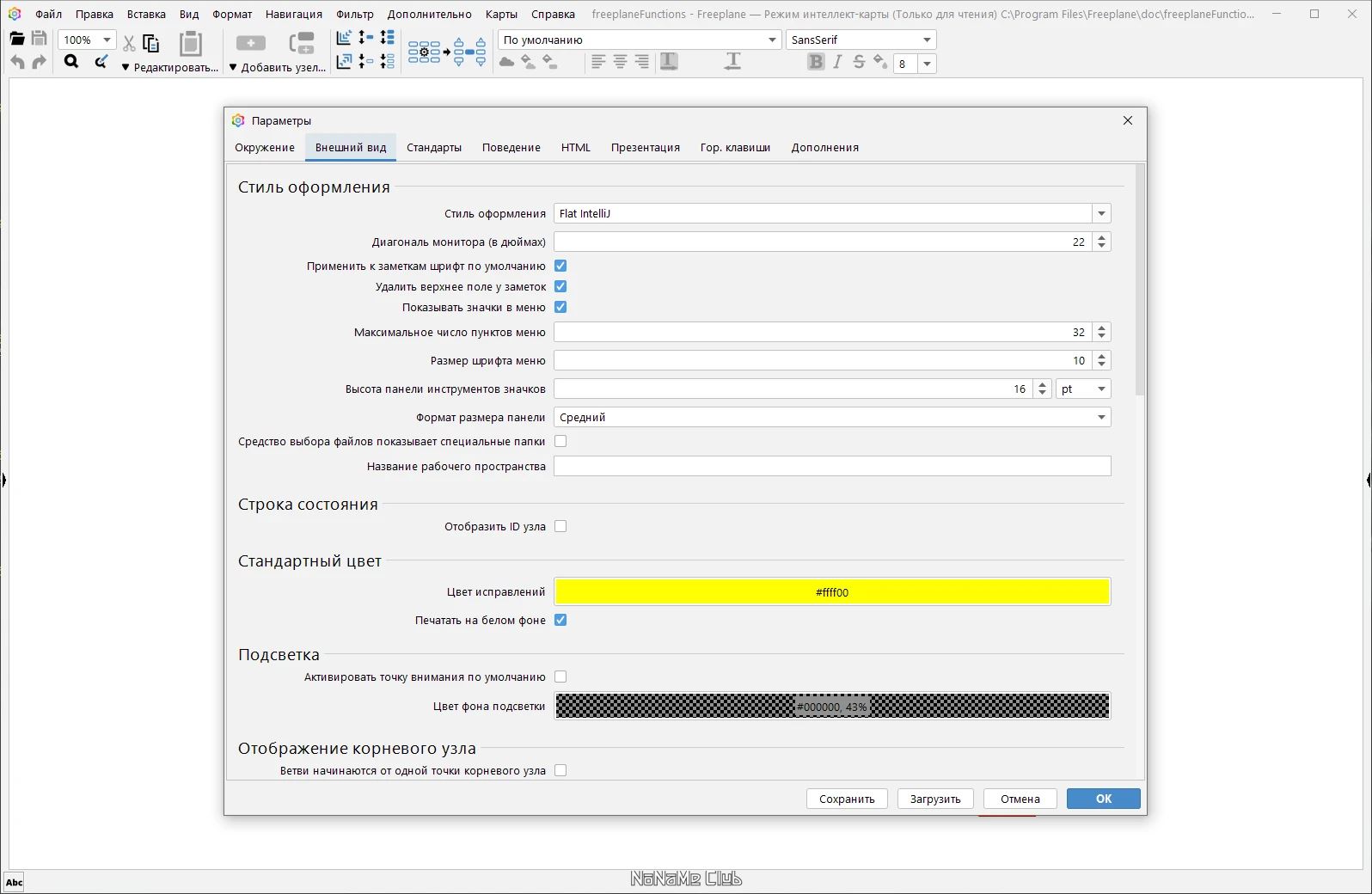Screen dimensions: 1372x894
Task: Uncheck Печатать на белом фоне checkbox
Action: pyautogui.click(x=560, y=620)
